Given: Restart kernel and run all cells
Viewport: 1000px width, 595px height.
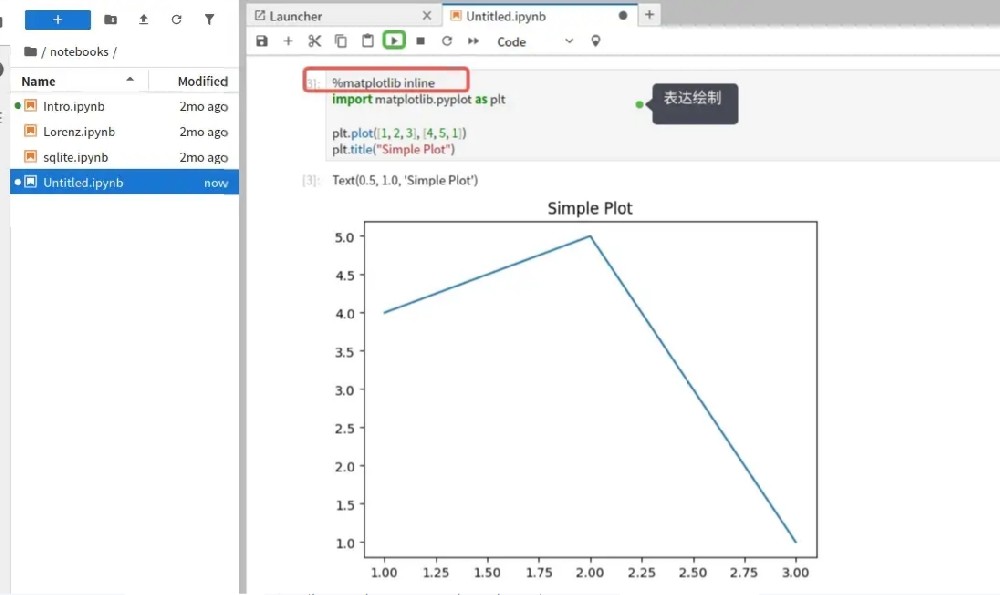Looking at the screenshot, I should [x=473, y=41].
